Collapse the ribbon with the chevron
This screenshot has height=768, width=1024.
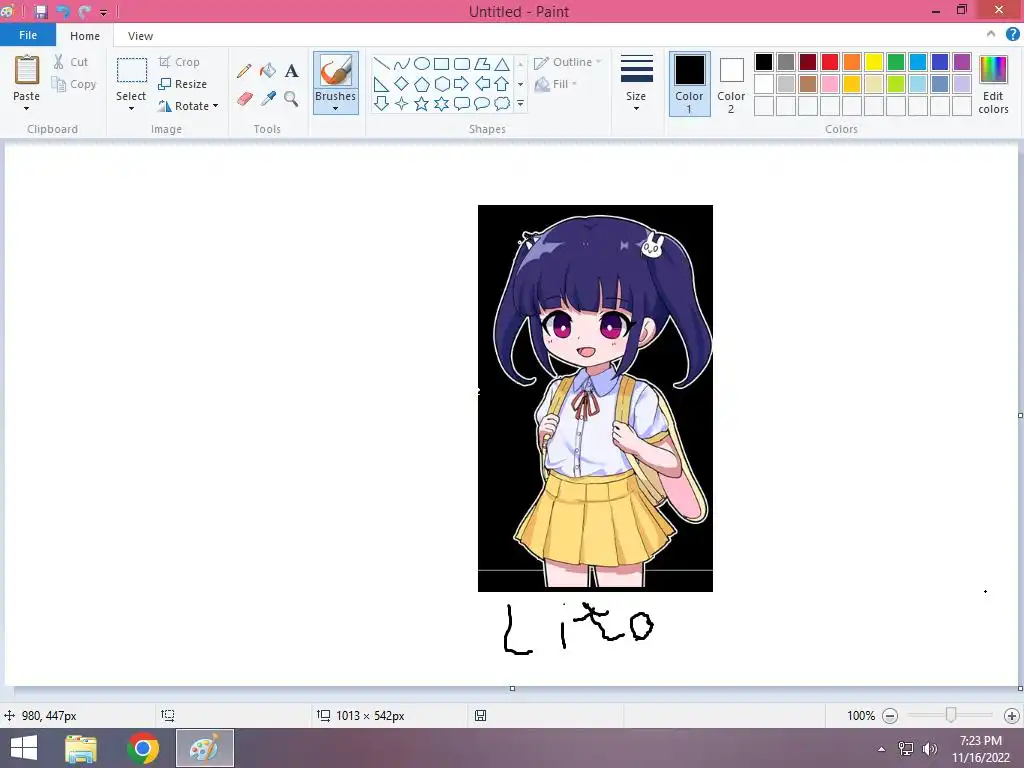tap(991, 34)
